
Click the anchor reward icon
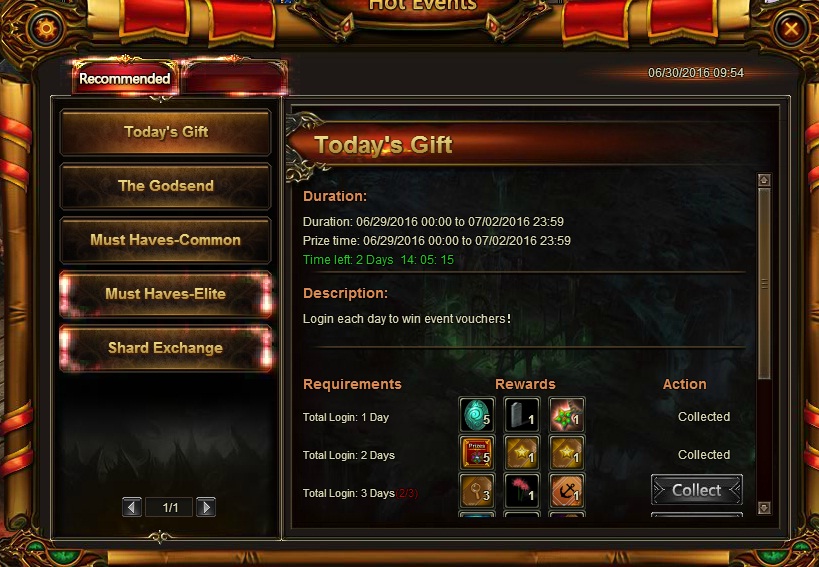(567, 491)
